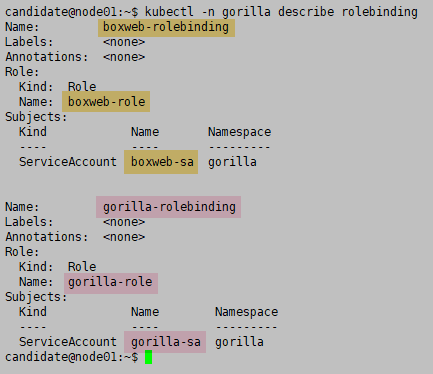Screen dimensions: 433x374
Task: Click the first Annotations: label
Action: [x=47, y=57]
